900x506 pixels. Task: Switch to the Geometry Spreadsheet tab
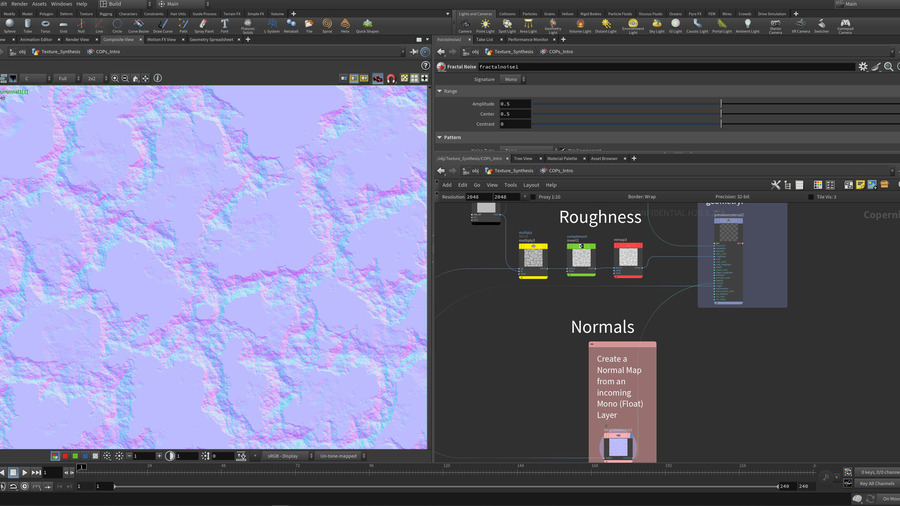pos(211,40)
